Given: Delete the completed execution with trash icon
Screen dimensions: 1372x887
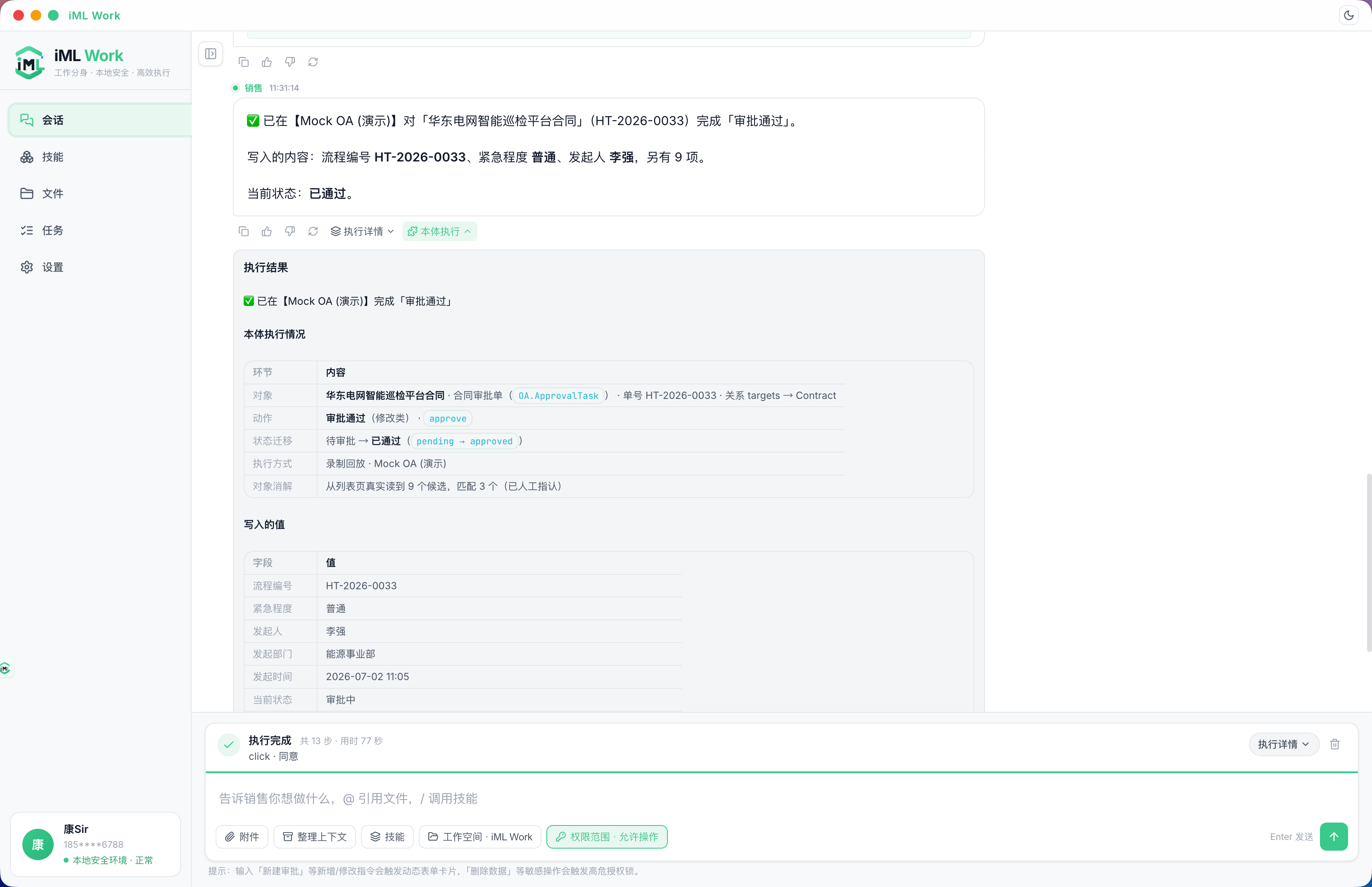Looking at the screenshot, I should pyautogui.click(x=1334, y=744).
